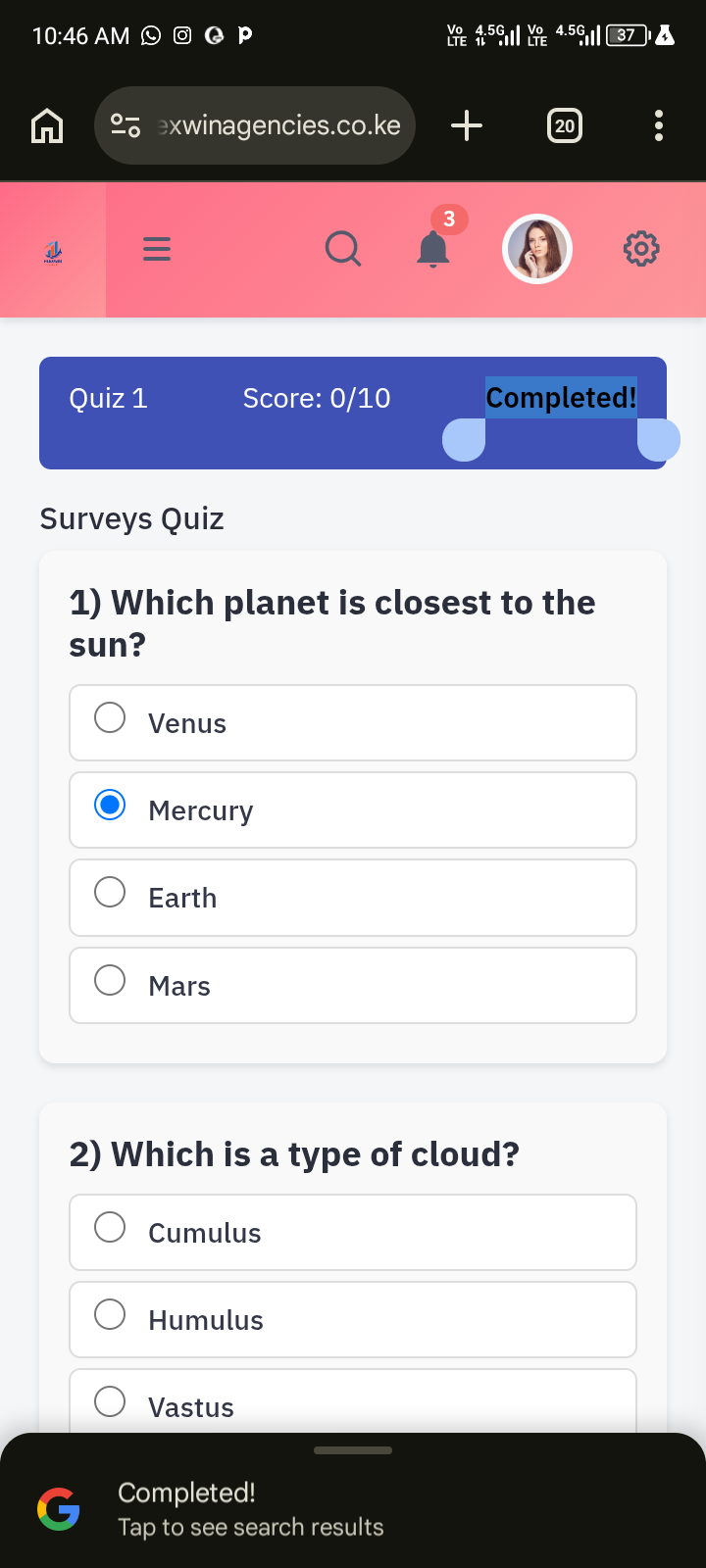The height and width of the screenshot is (1568, 706).
Task: Tap the Surveys Quiz heading
Action: coord(130,518)
